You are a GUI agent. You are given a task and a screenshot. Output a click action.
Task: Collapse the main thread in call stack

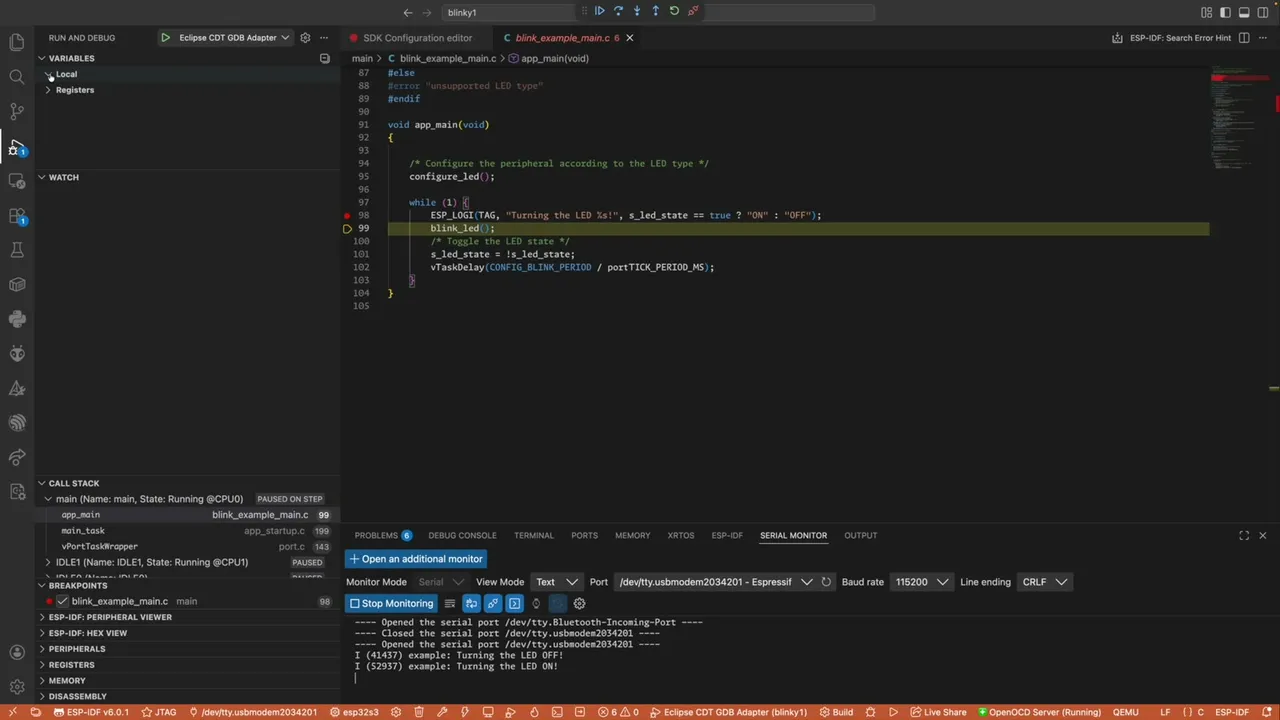48,499
